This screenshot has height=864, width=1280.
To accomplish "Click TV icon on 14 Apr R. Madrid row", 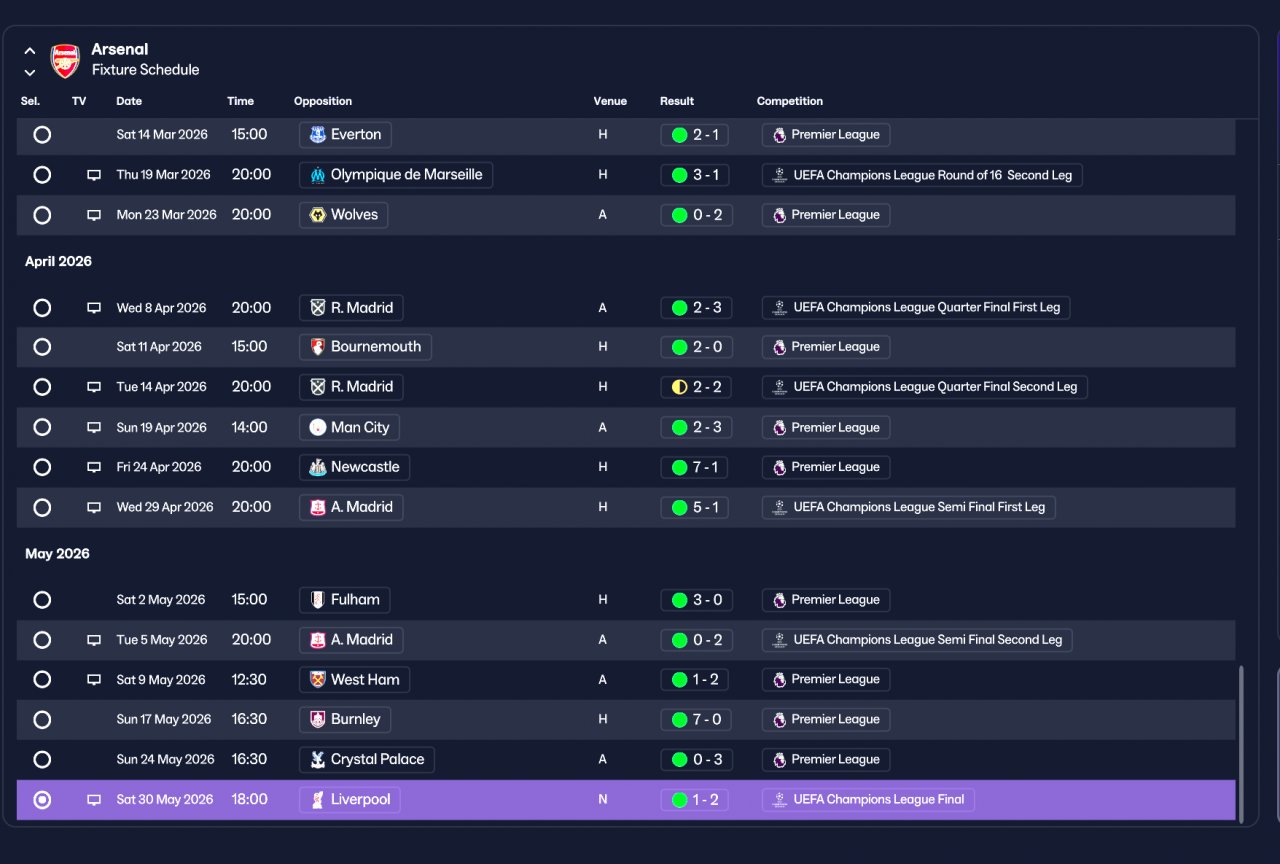I will [94, 387].
